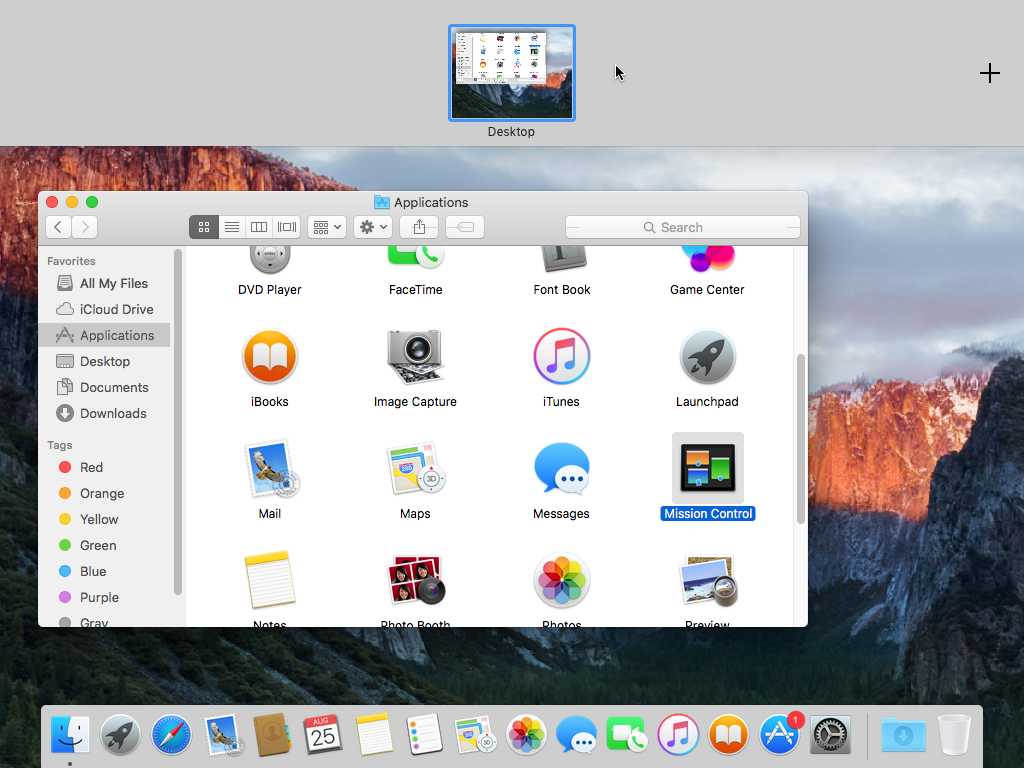Select the Preview app in Finder window

tap(708, 580)
